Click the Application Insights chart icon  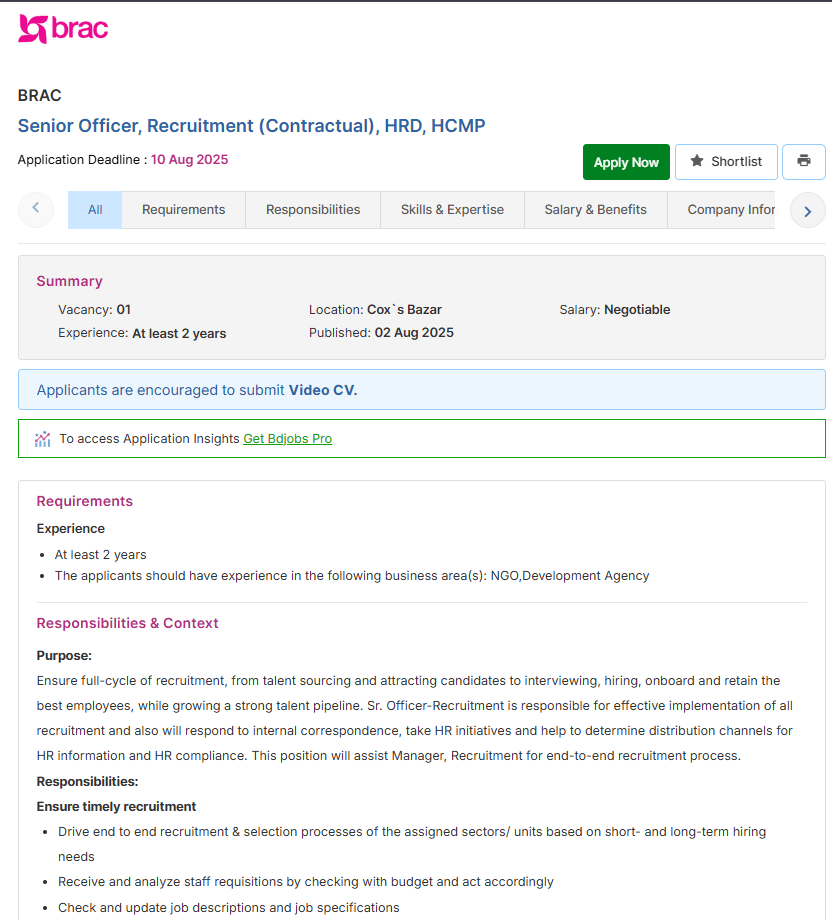tap(42, 439)
